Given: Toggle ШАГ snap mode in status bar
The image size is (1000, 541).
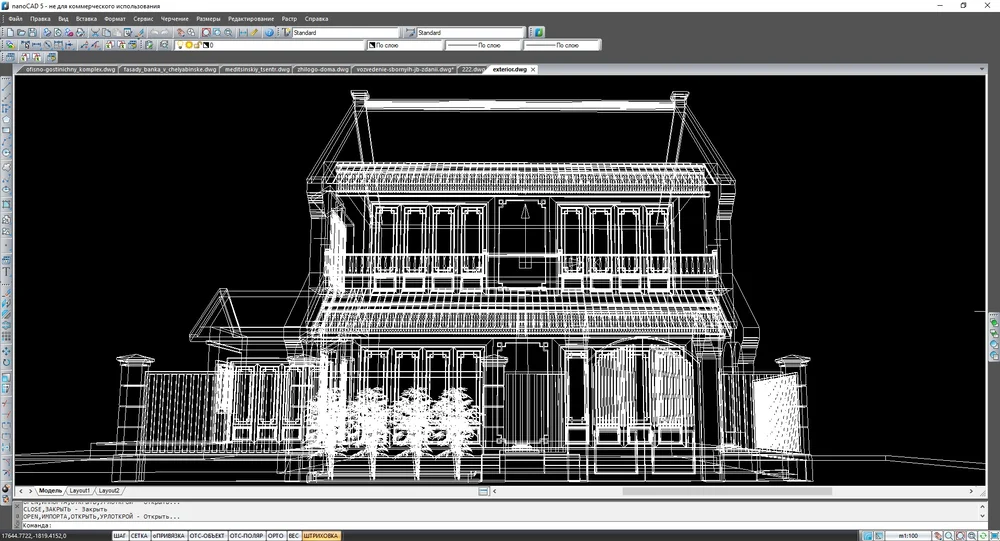Looking at the screenshot, I should [120, 536].
